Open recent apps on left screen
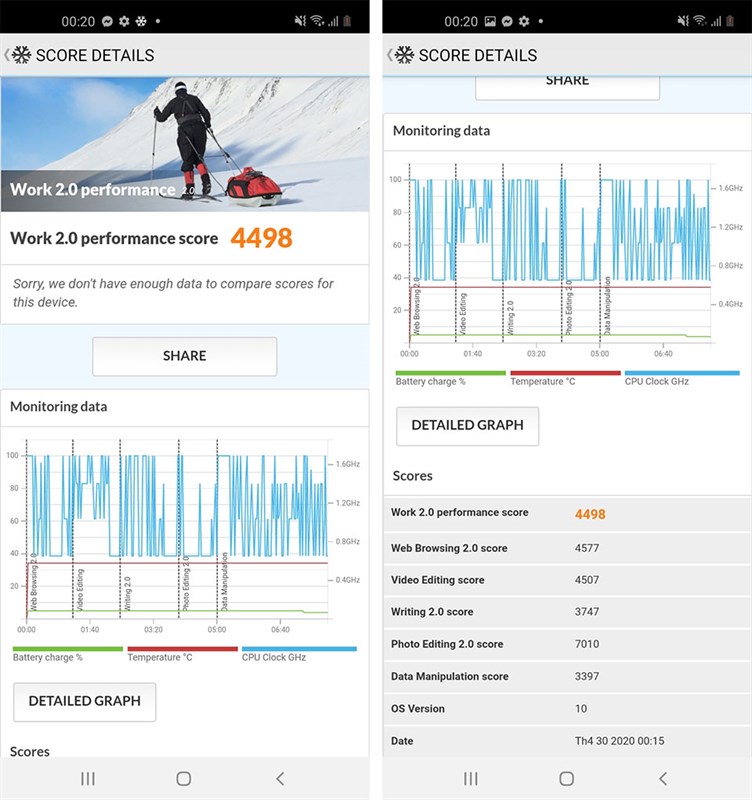Viewport: 752px width, 800px height. 88,779
